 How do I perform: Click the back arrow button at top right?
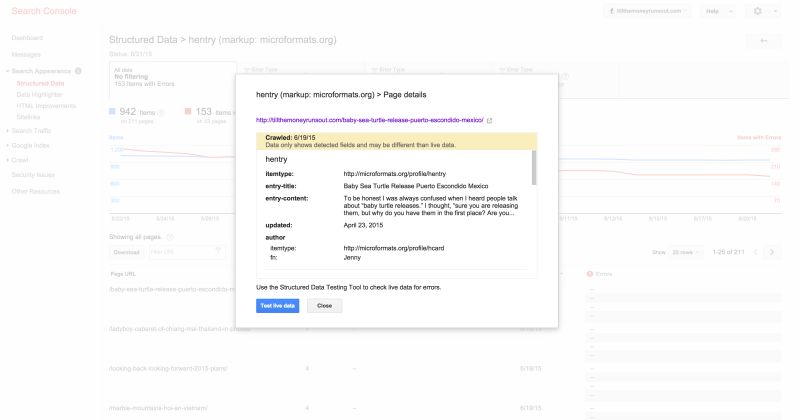click(x=764, y=41)
